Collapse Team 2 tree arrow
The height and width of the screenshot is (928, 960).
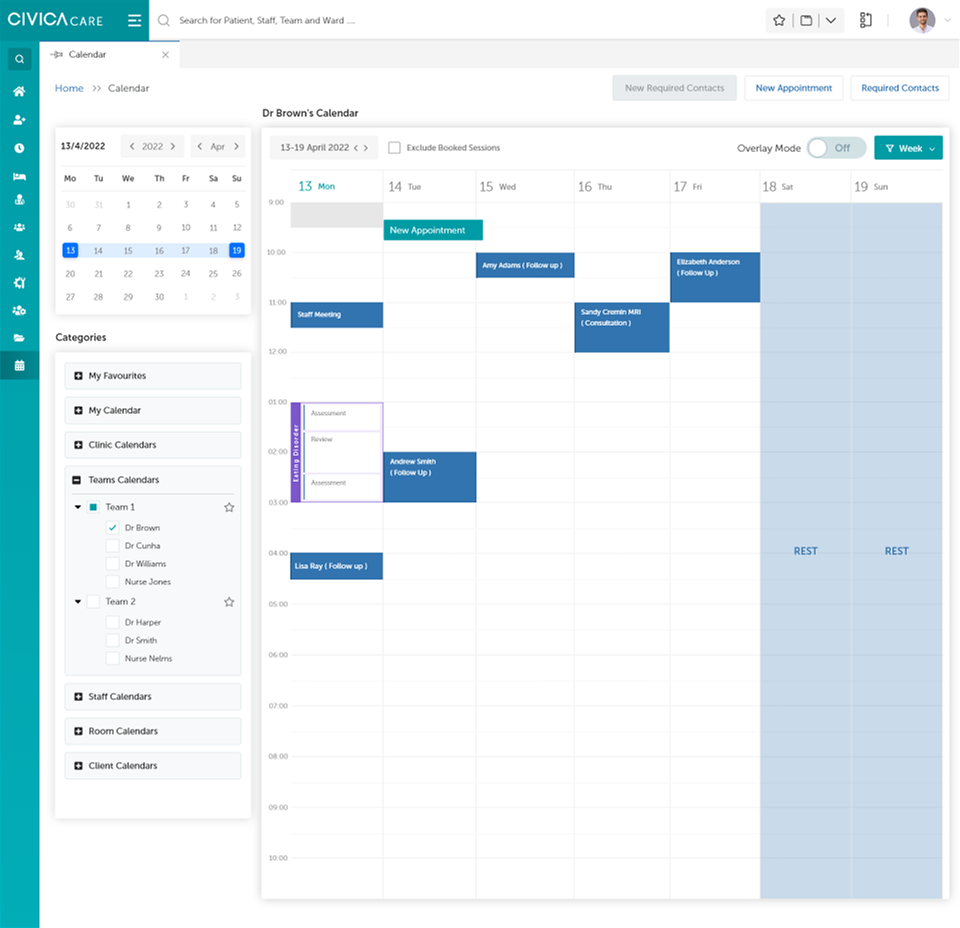pos(78,602)
